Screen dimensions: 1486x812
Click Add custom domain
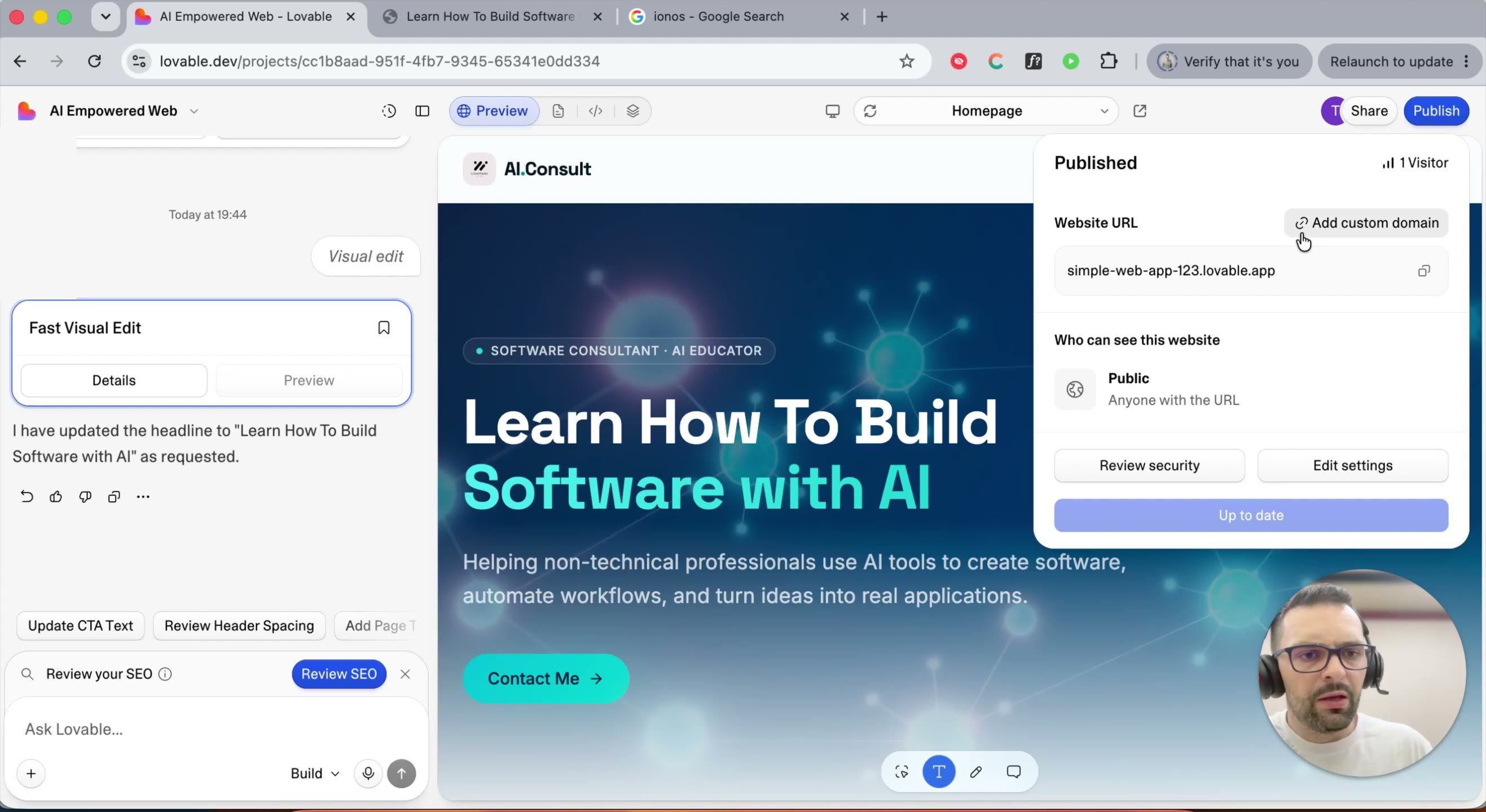tap(1366, 223)
